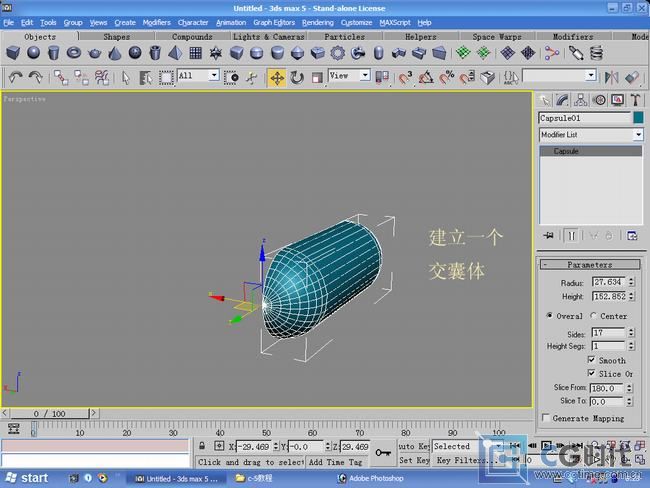Image resolution: width=650 pixels, height=488 pixels.
Task: Click the Redo arrow icon
Action: coord(36,78)
